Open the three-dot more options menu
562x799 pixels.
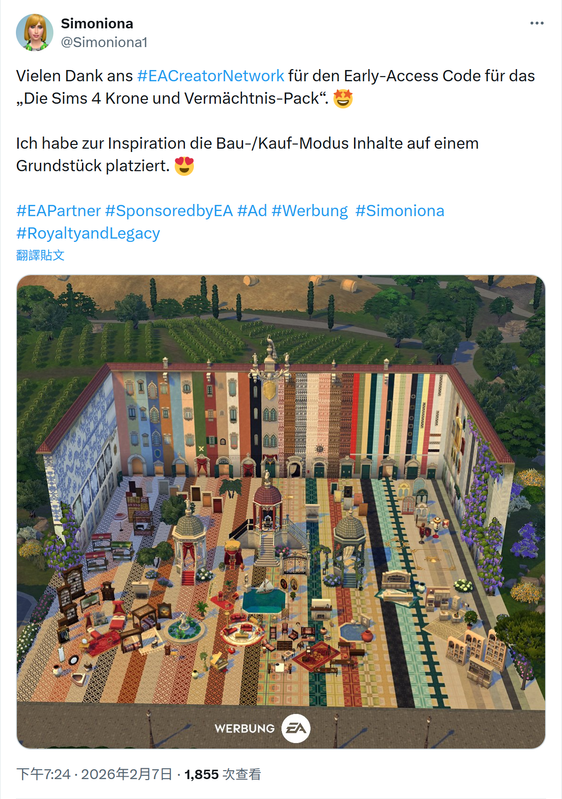pos(537,23)
